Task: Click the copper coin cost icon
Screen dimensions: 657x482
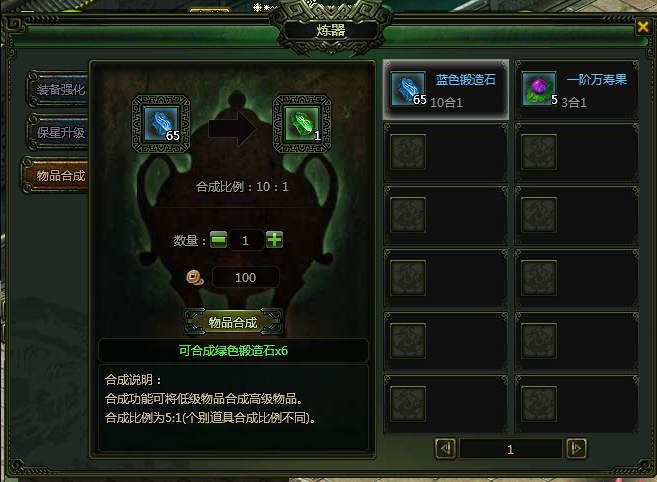Action: point(195,277)
